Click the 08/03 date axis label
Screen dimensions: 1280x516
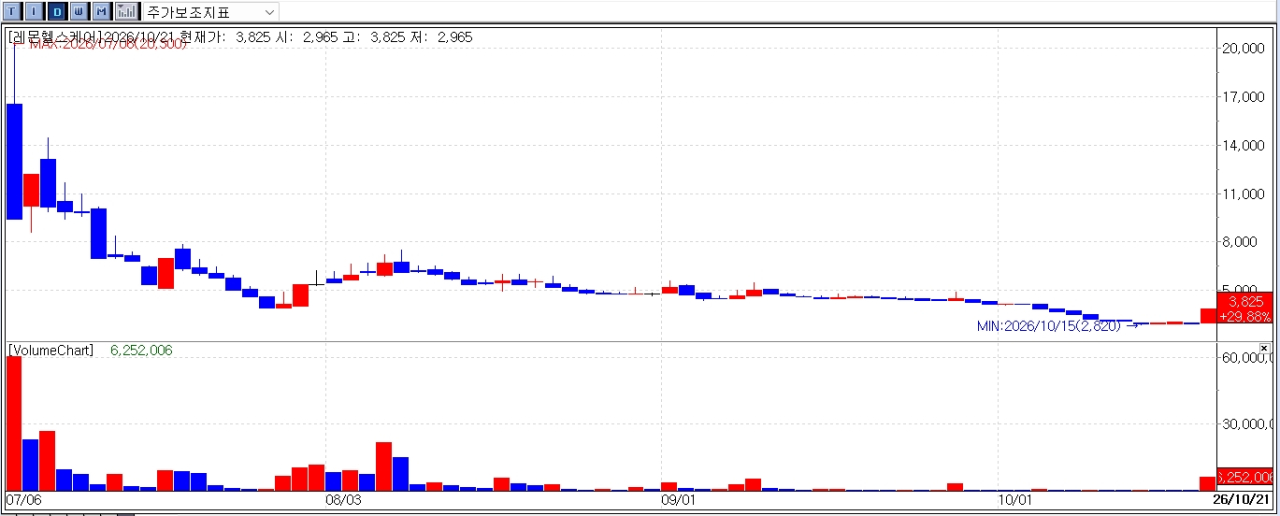(x=342, y=498)
